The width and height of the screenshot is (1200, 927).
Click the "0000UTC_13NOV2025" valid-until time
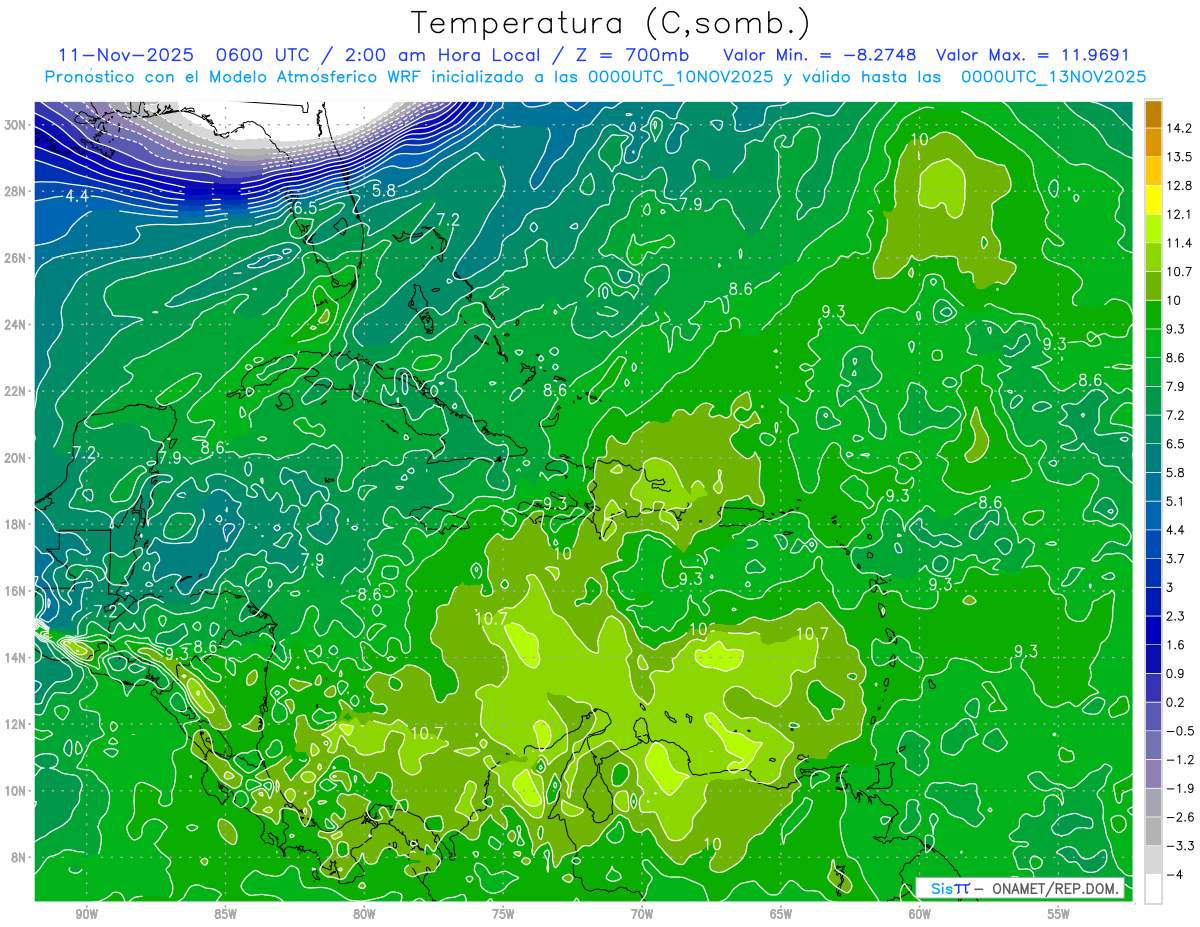tap(1053, 77)
